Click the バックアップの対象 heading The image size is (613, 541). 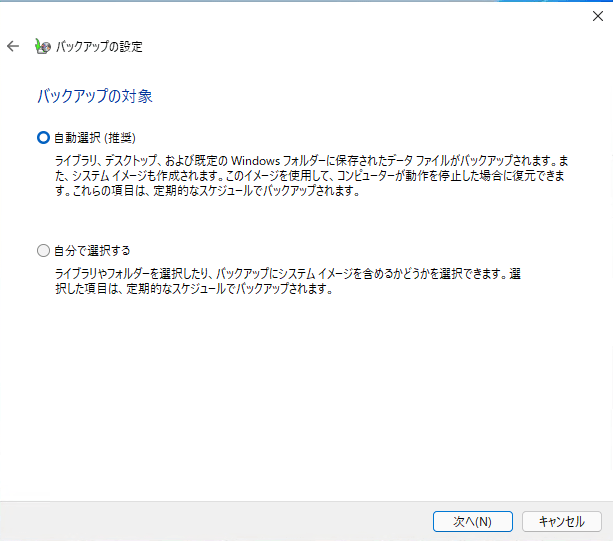pyautogui.click(x=95, y=96)
